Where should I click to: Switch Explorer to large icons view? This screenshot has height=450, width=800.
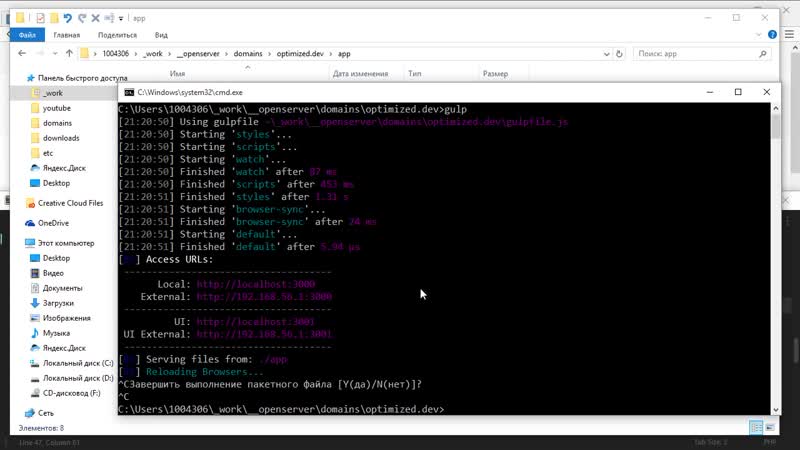(x=770, y=427)
